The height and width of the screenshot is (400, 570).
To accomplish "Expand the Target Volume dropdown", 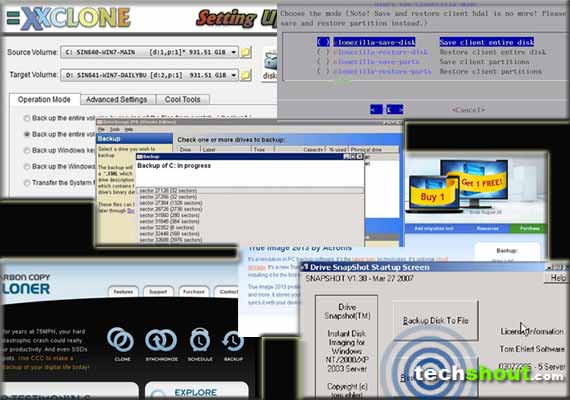I will (234, 75).
